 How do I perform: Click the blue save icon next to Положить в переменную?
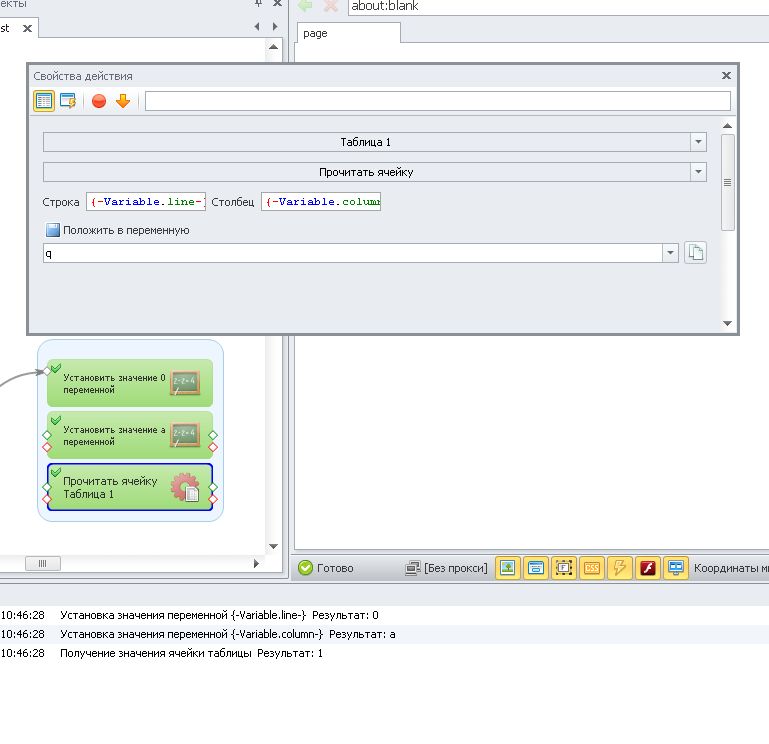(52, 230)
